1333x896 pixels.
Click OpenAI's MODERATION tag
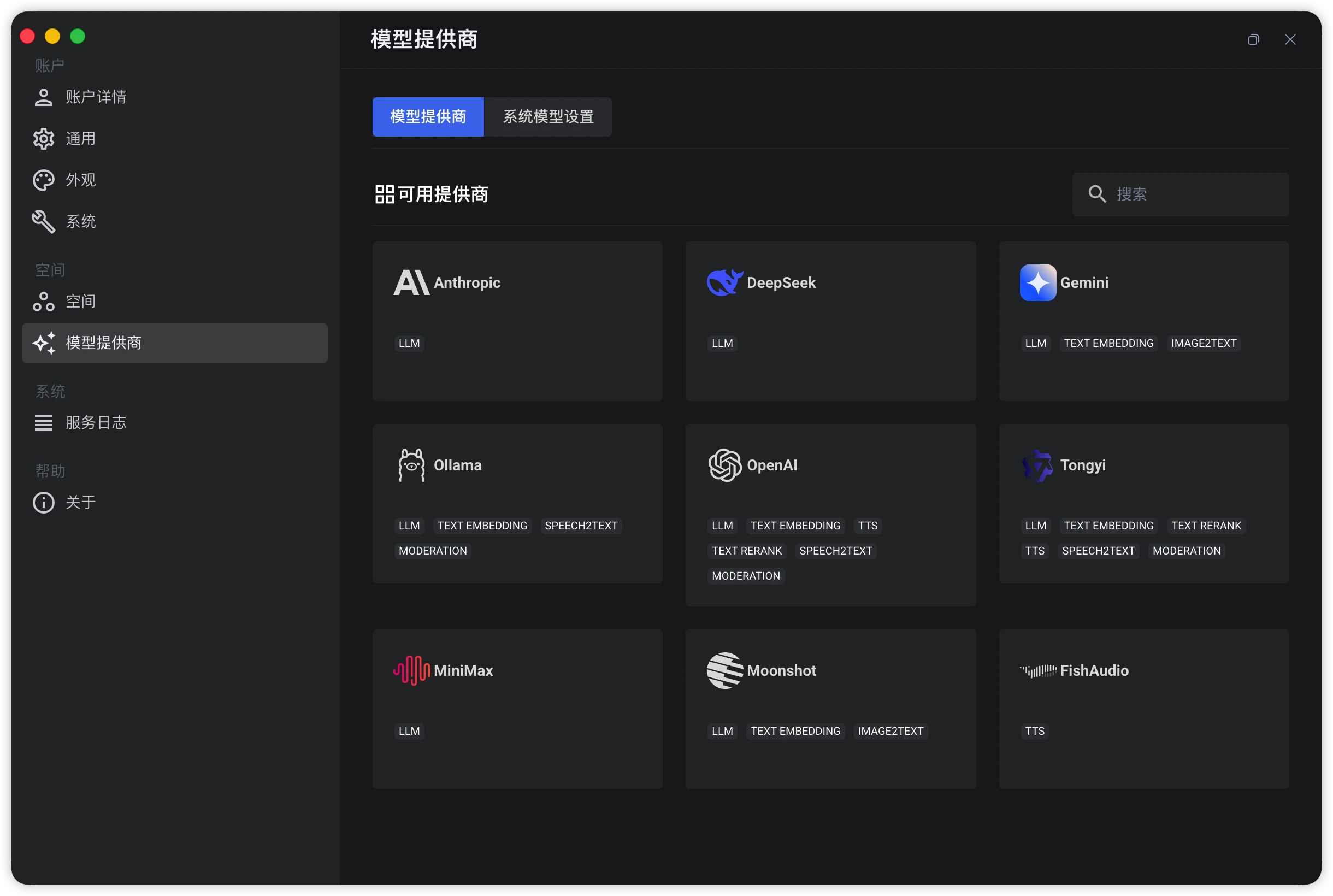[746, 576]
